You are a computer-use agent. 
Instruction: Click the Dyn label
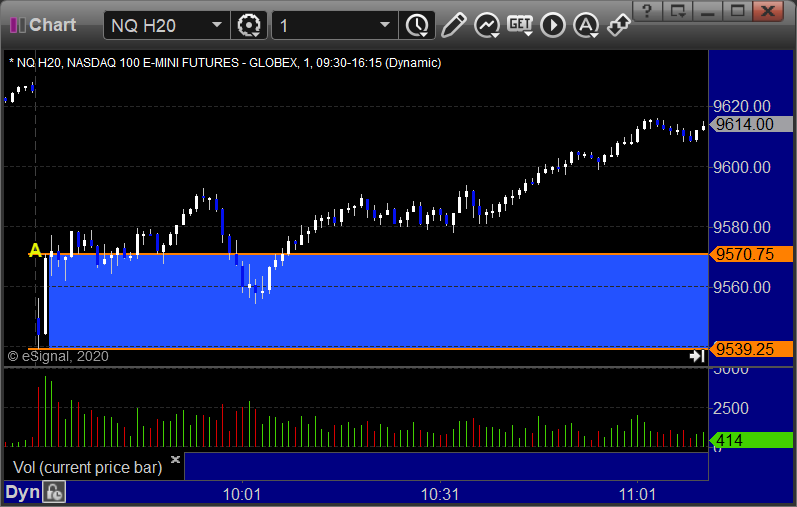click(22, 492)
